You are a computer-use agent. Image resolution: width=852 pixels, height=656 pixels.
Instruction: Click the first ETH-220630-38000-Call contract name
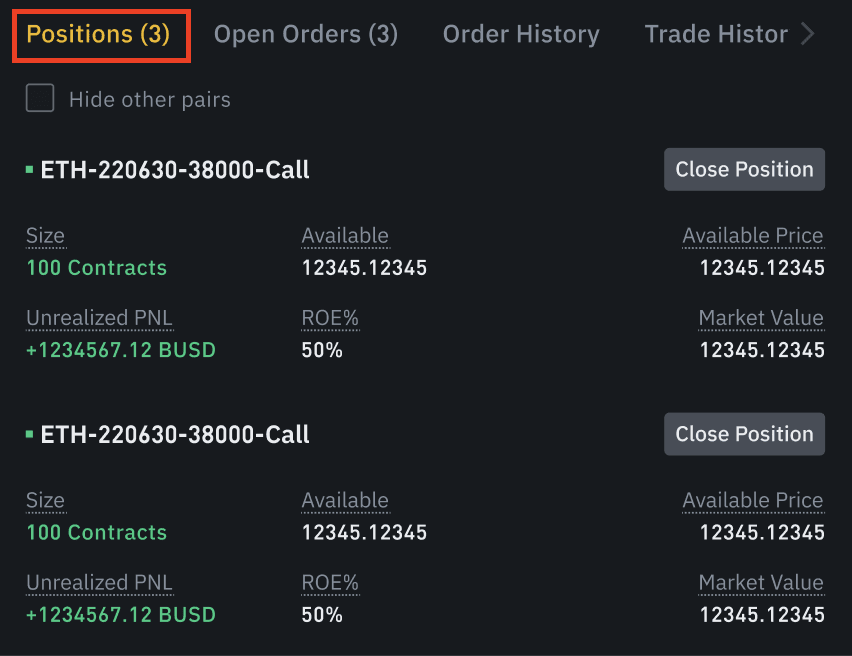point(175,170)
